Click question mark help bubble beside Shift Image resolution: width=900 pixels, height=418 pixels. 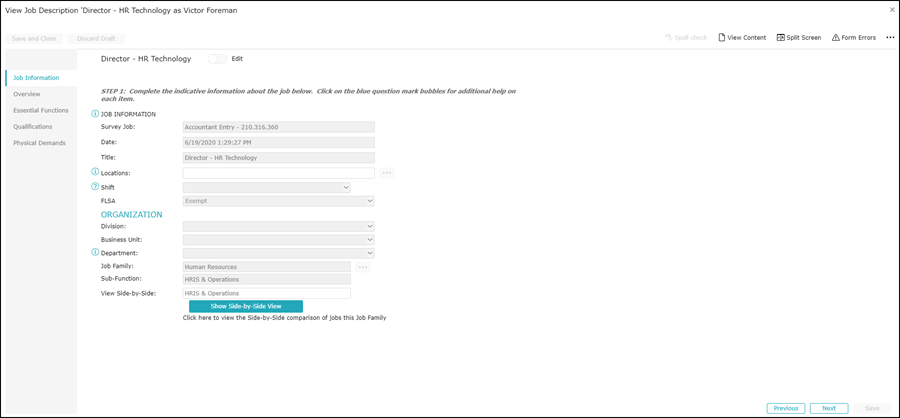coord(95,187)
